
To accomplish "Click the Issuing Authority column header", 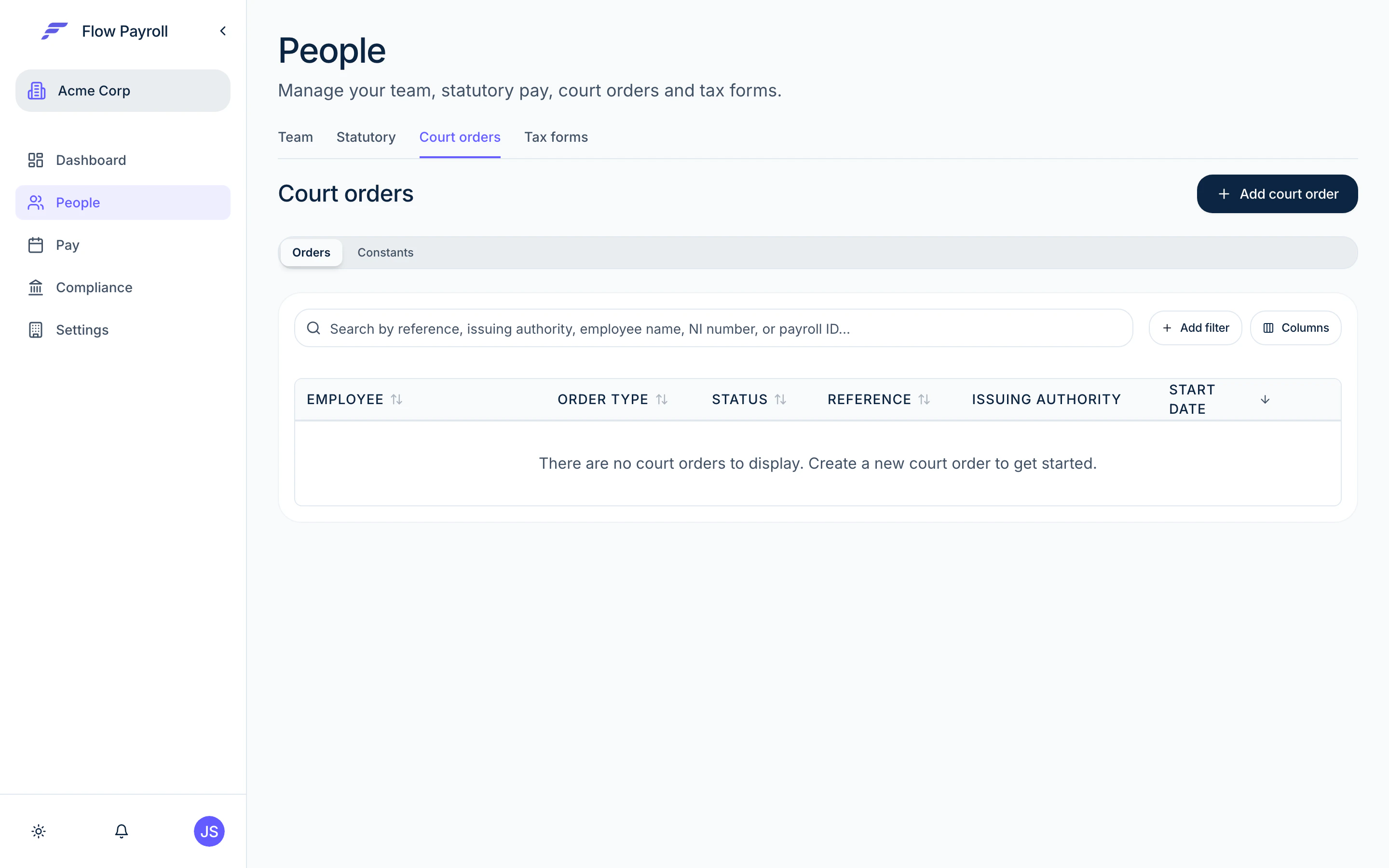I will click(1046, 400).
